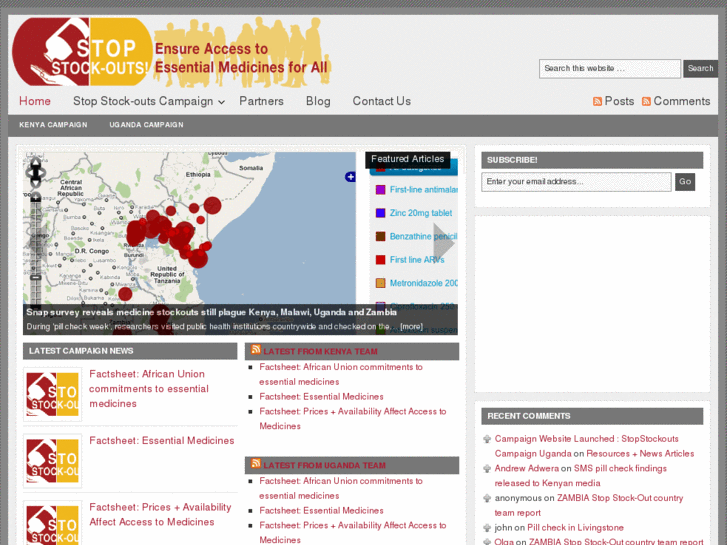Click RSS icon beside Latest From Kenya Team

tap(256, 350)
